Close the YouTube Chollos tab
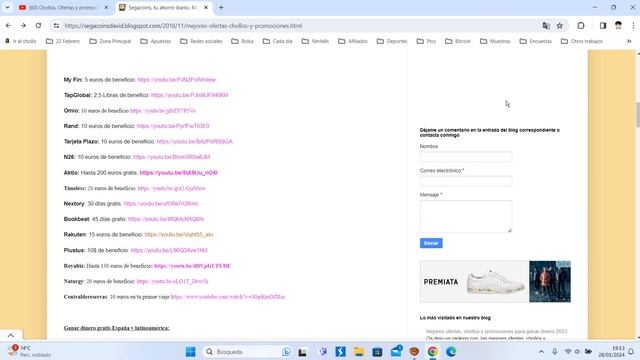This screenshot has height=360, width=640. [x=106, y=7]
